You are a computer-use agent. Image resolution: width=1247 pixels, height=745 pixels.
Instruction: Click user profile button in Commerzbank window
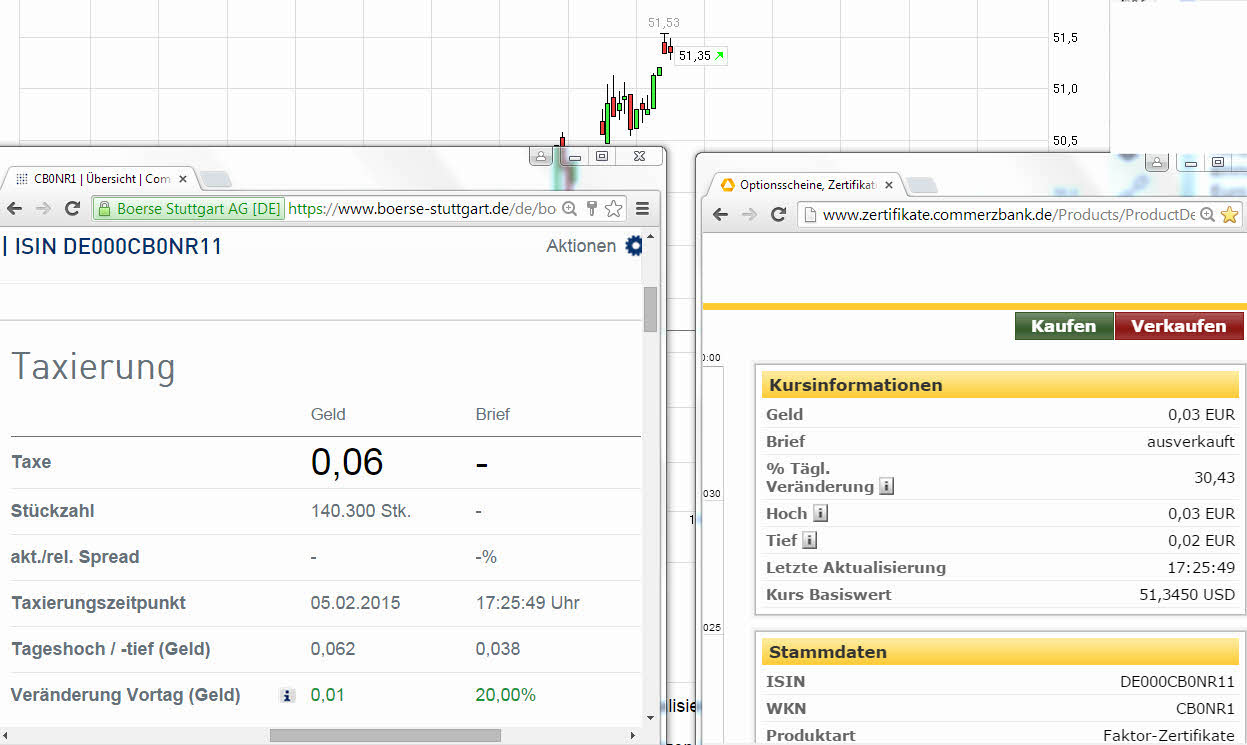pyautogui.click(x=1157, y=162)
